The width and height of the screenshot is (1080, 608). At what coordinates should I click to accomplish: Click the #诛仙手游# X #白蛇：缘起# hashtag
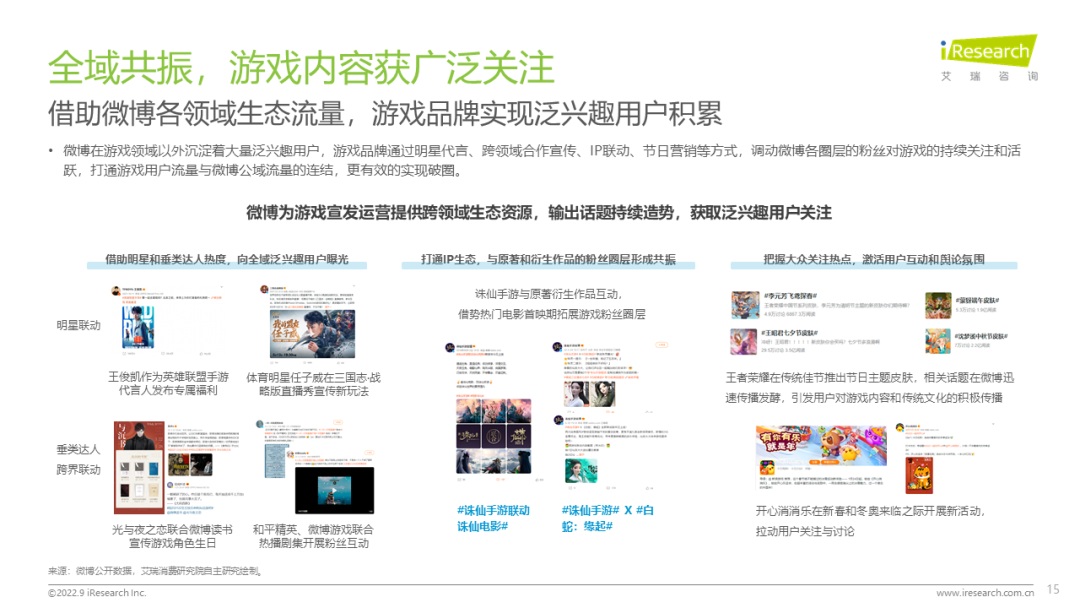click(608, 518)
